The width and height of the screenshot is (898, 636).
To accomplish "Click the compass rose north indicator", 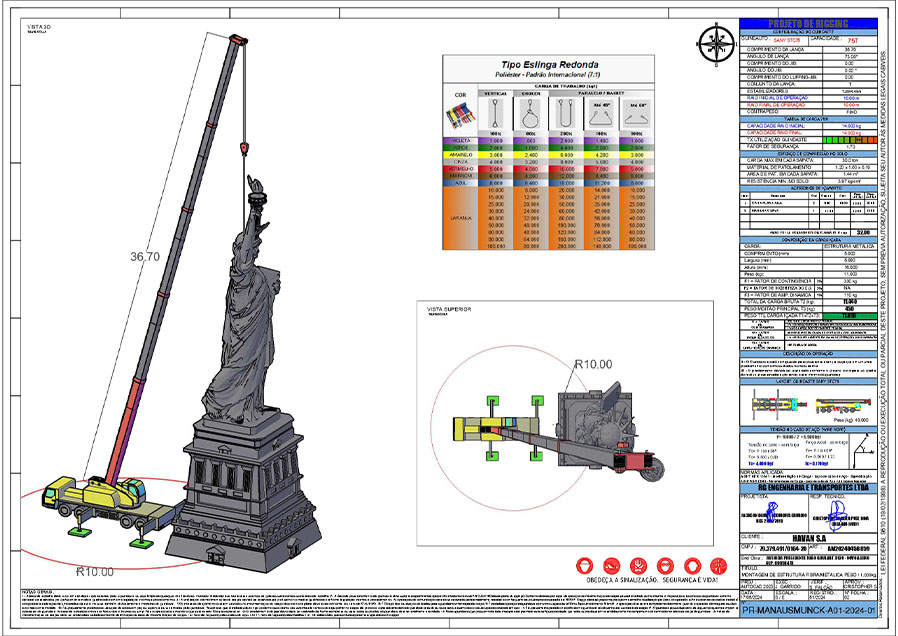I will click(716, 44).
